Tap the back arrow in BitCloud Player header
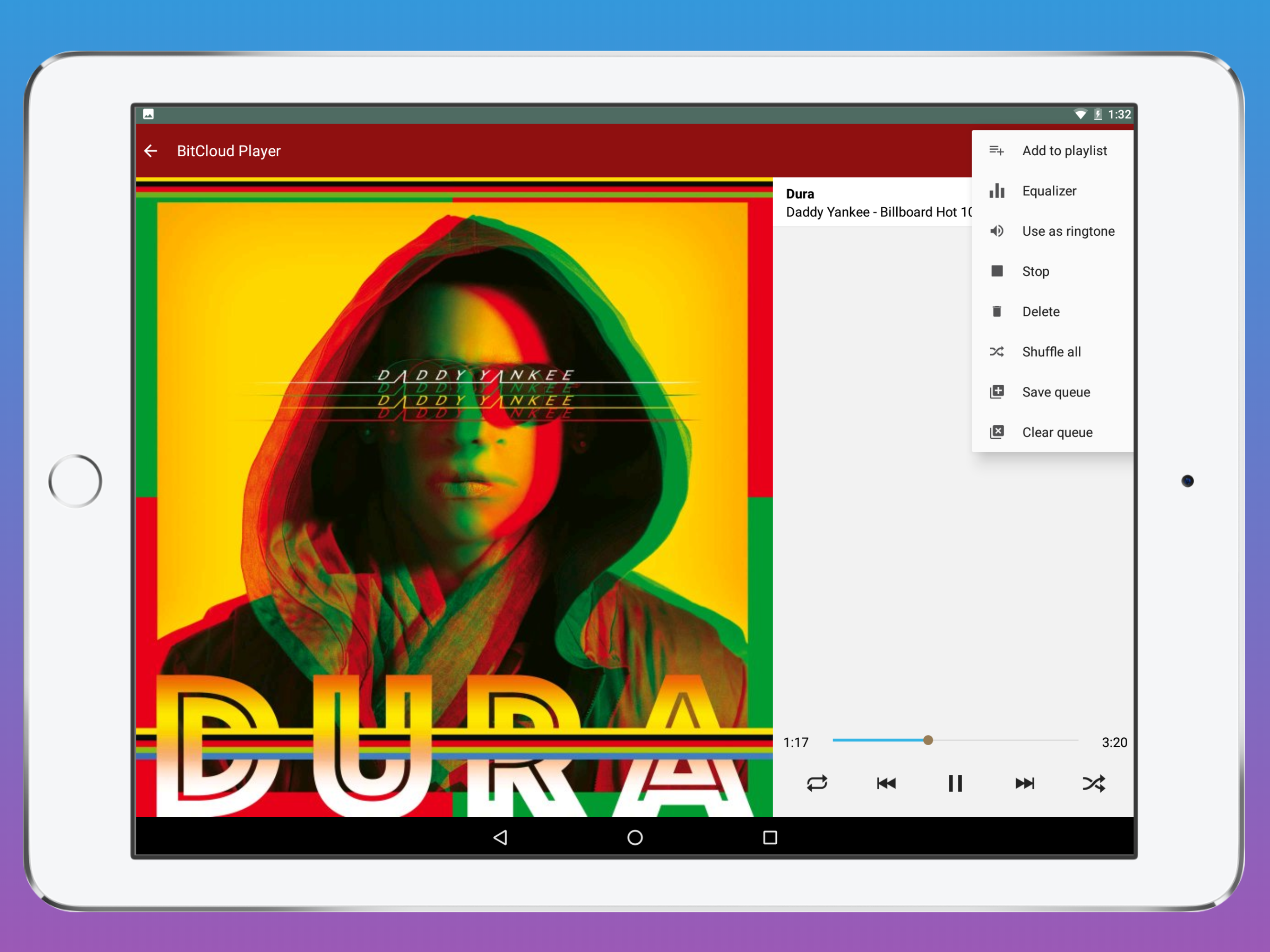Image resolution: width=1270 pixels, height=952 pixels. (x=151, y=151)
